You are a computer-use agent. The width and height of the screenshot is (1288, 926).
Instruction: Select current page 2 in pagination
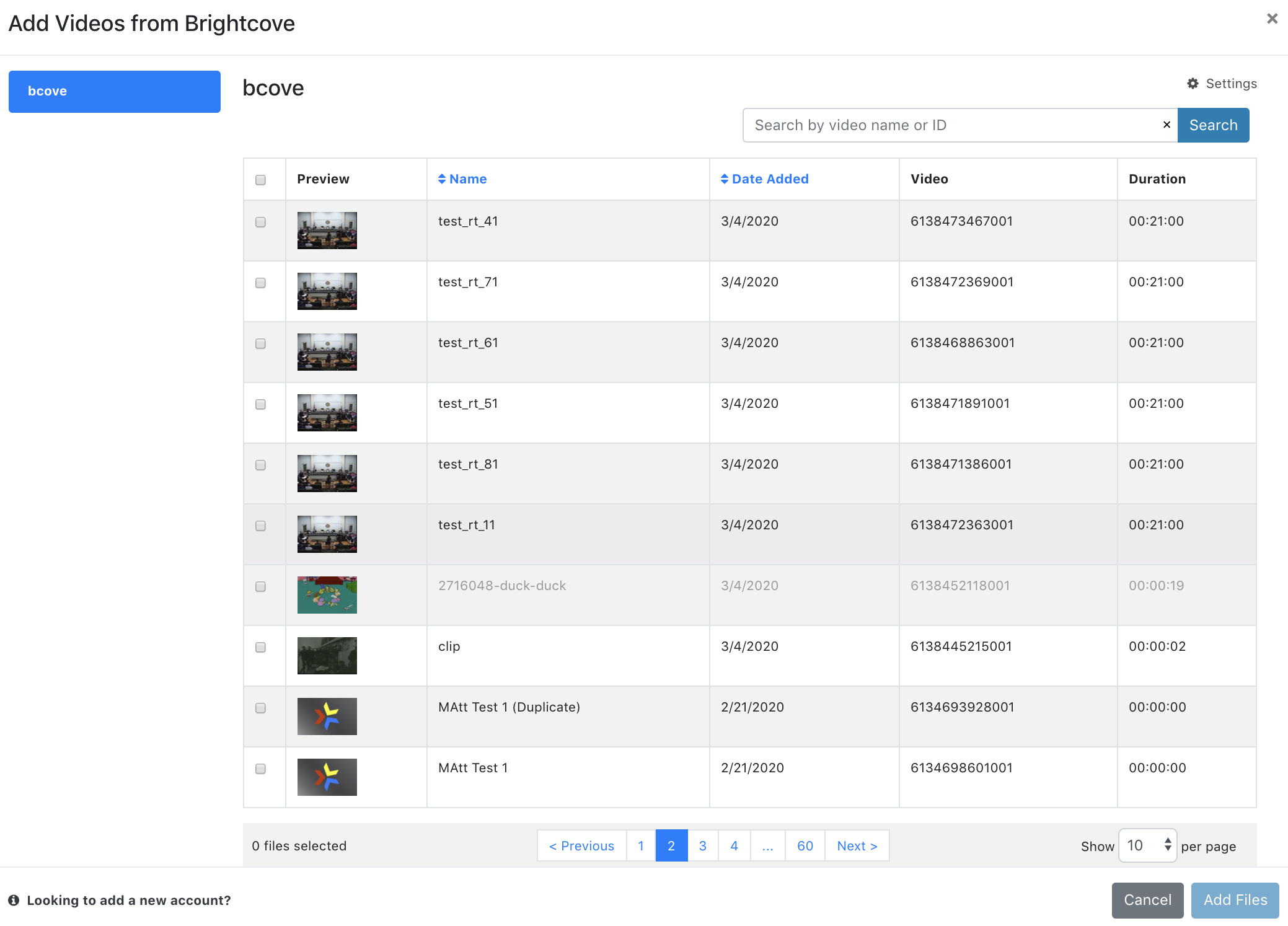[x=671, y=845]
